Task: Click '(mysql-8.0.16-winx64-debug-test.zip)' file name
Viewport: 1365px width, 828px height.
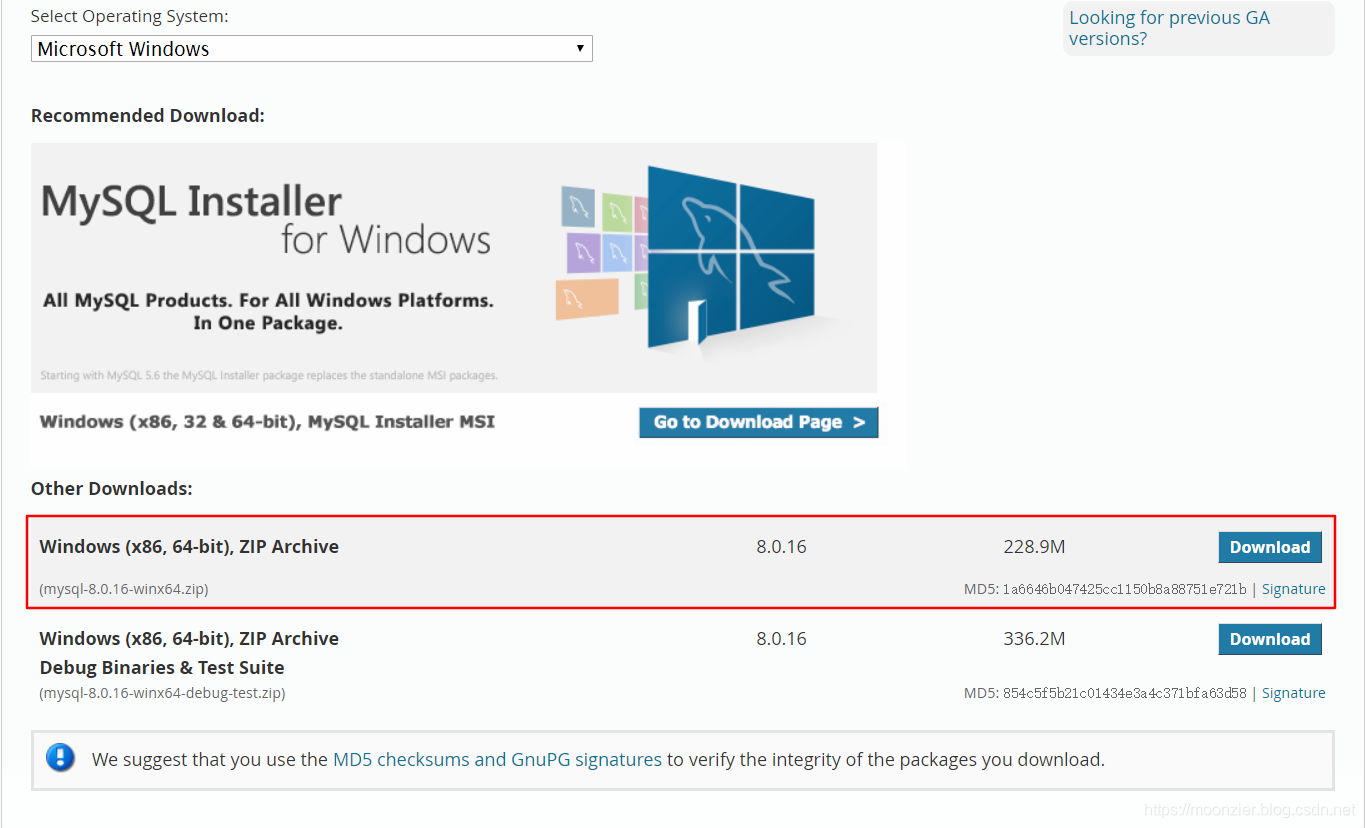Action: [162, 693]
